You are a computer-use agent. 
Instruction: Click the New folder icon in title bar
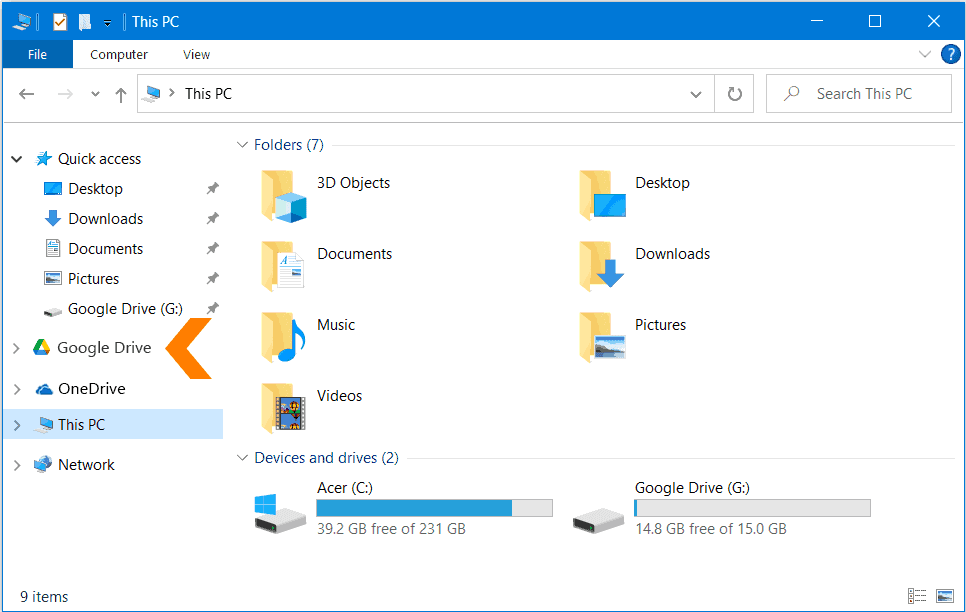click(84, 22)
